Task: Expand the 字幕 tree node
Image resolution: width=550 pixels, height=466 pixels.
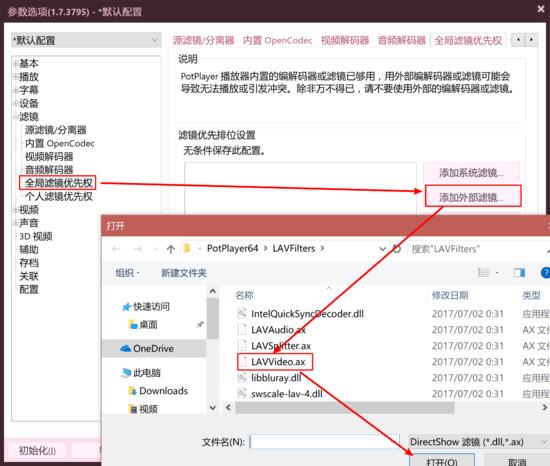Action: tap(16, 90)
